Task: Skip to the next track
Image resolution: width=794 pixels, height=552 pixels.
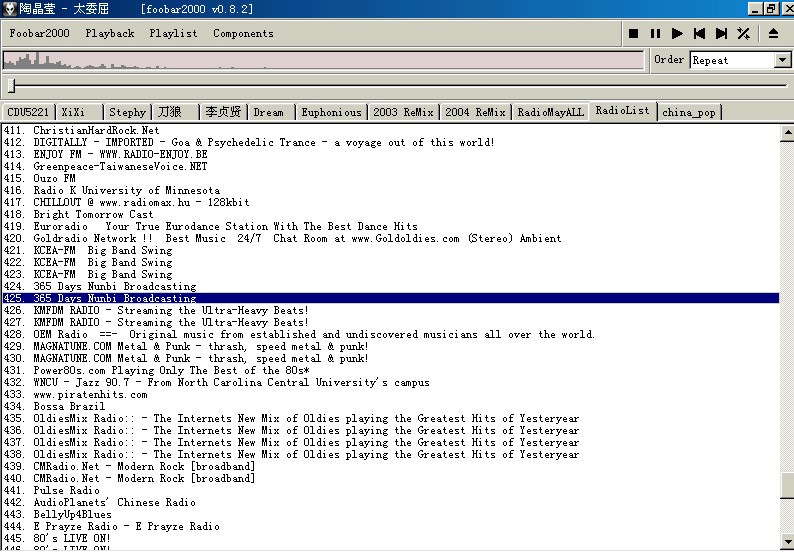Action: click(x=722, y=33)
